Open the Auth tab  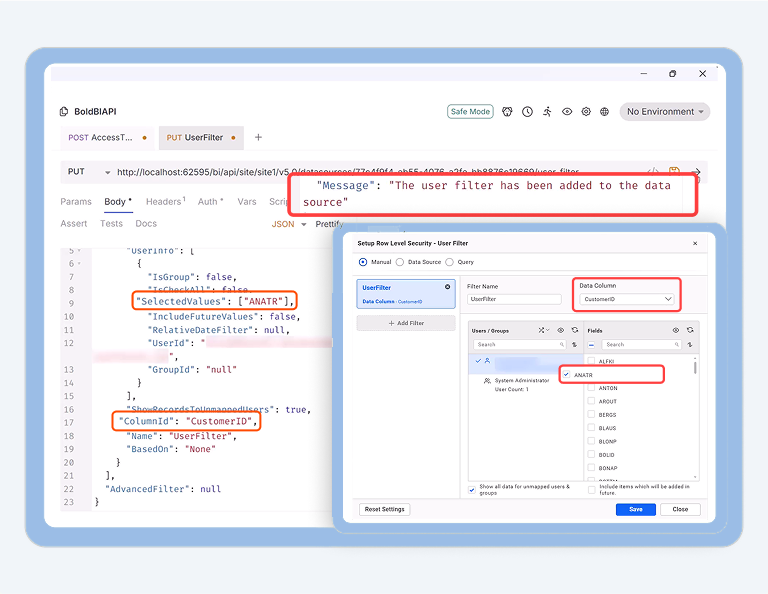(211, 202)
